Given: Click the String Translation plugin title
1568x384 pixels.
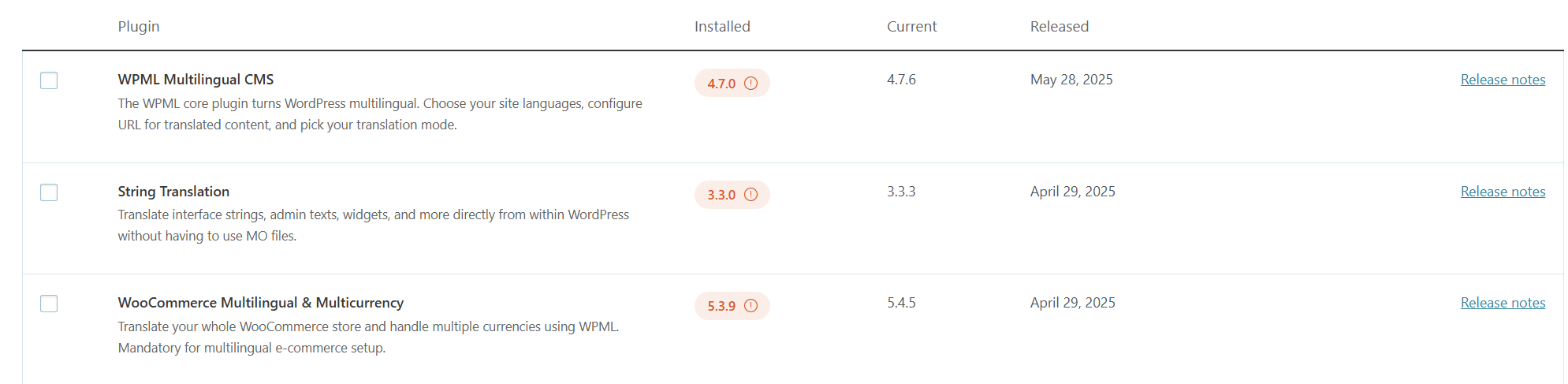Looking at the screenshot, I should click(173, 192).
